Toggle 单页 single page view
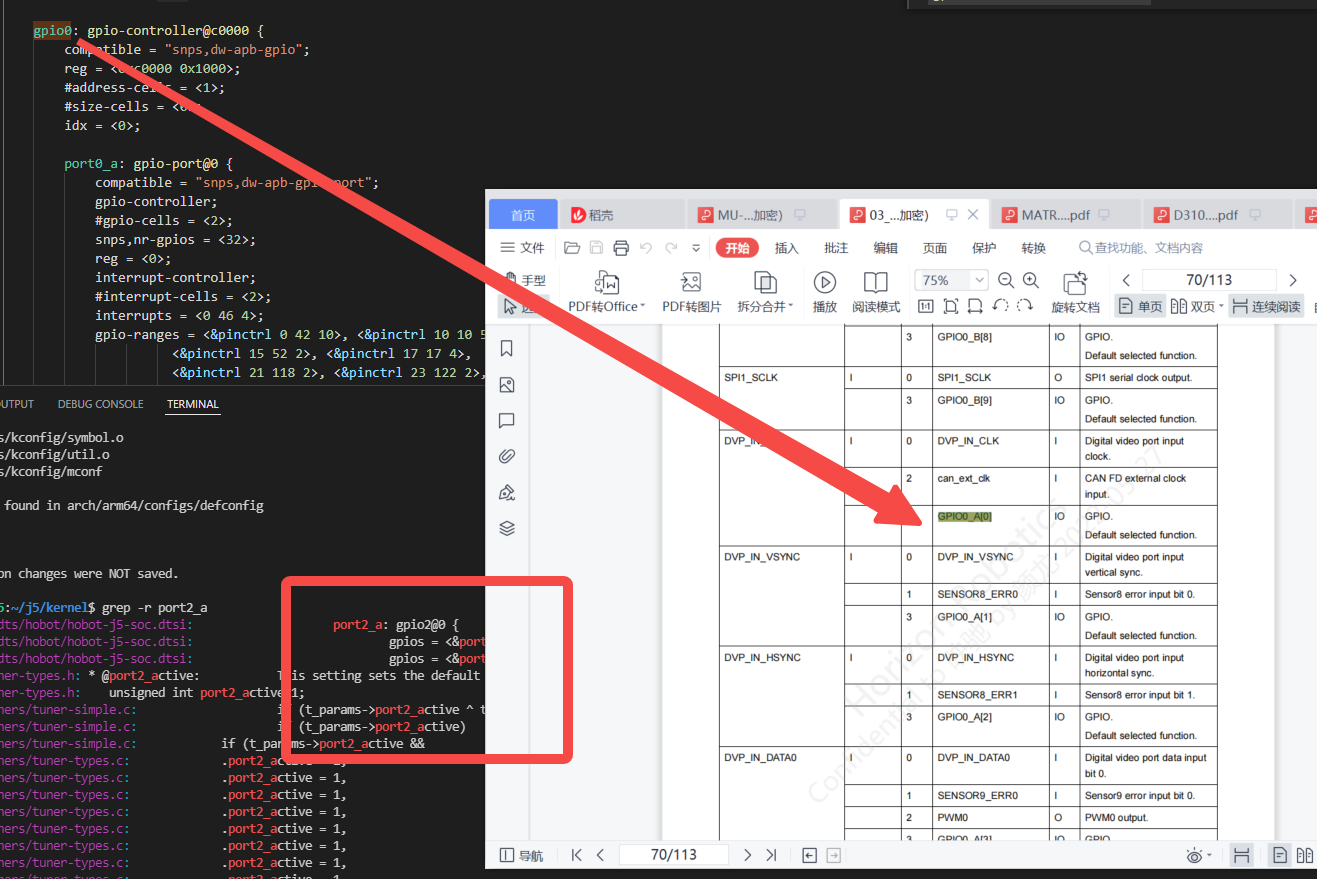The height and width of the screenshot is (879, 1317). [1139, 307]
